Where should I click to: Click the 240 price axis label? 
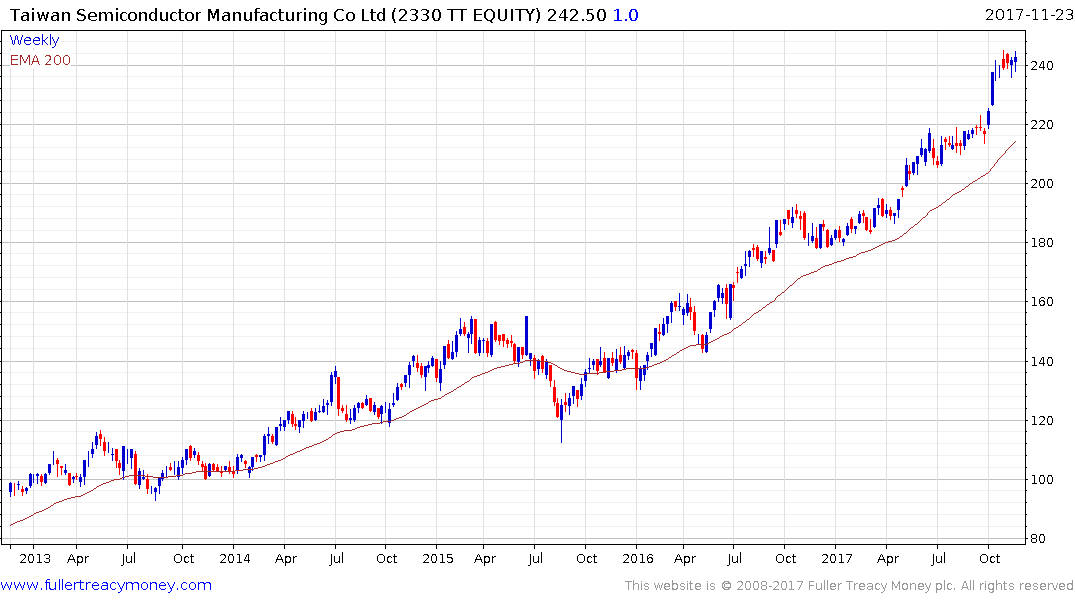[x=1041, y=66]
